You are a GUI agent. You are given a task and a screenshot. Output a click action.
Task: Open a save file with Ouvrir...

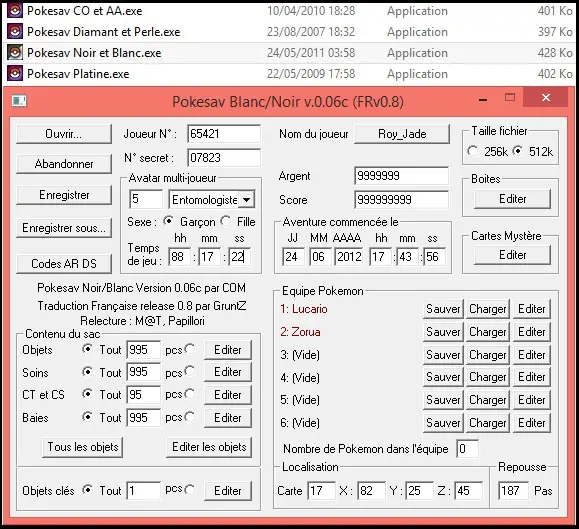[x=64, y=134]
